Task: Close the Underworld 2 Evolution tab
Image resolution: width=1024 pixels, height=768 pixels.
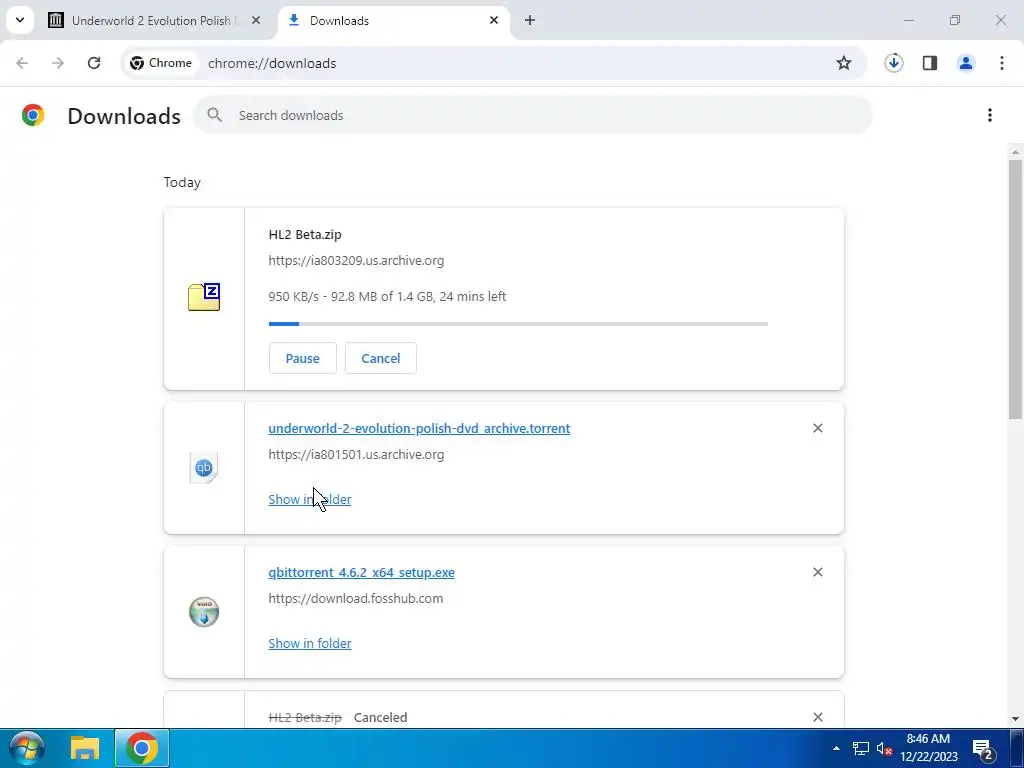Action: [256, 21]
